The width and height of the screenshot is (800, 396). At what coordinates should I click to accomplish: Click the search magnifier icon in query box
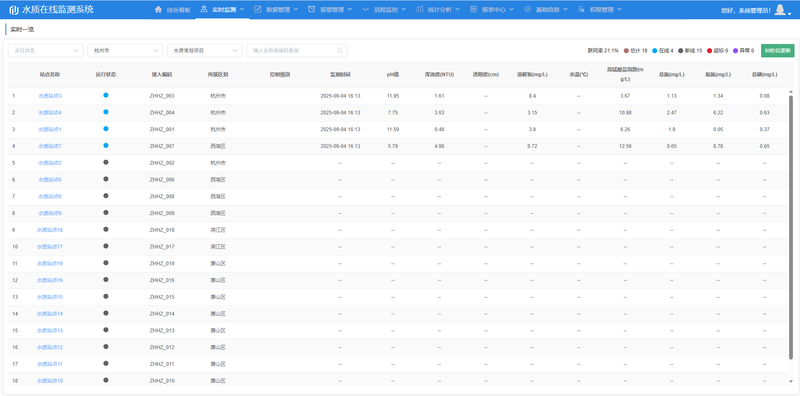coord(340,51)
